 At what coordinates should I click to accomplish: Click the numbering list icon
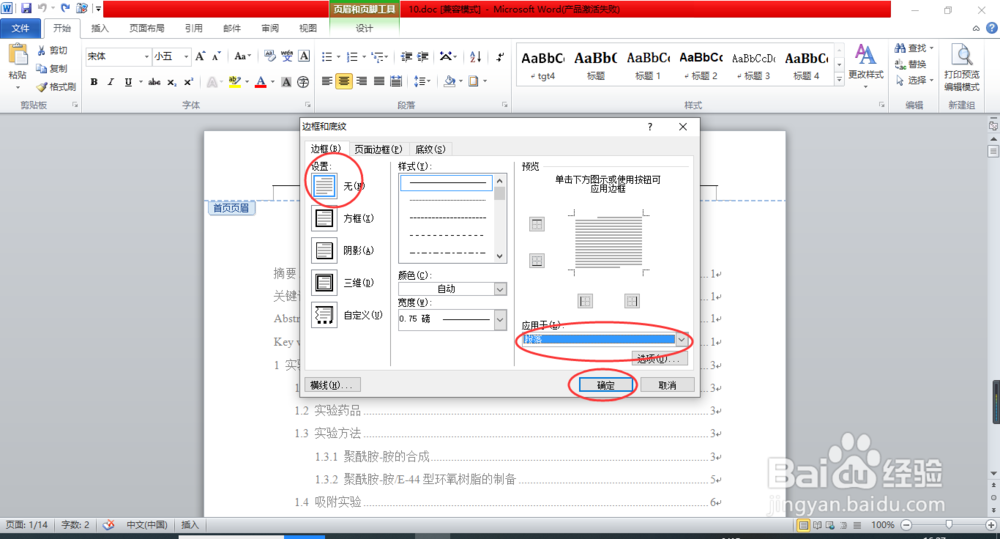(x=351, y=57)
